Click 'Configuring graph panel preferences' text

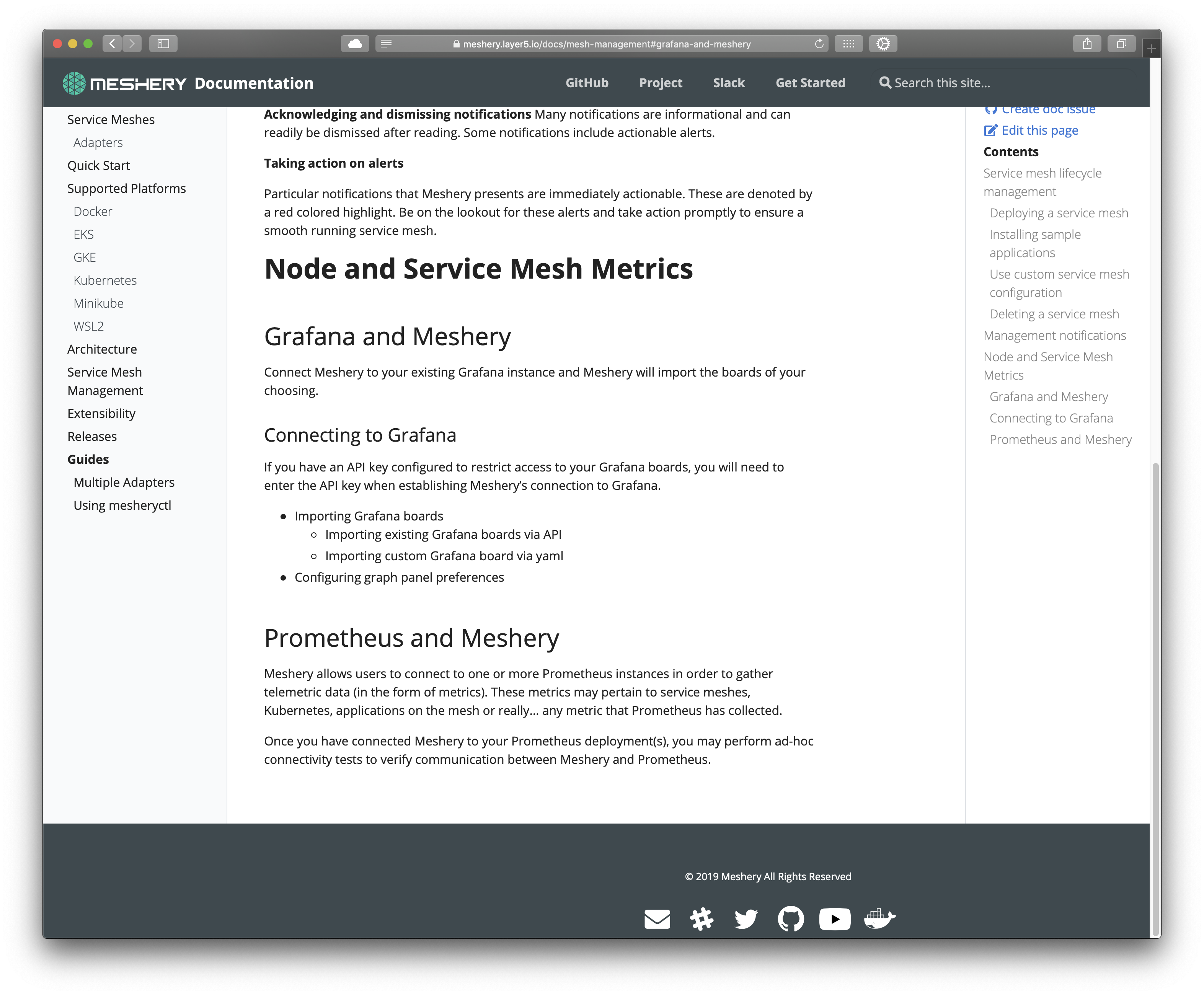coord(400,577)
